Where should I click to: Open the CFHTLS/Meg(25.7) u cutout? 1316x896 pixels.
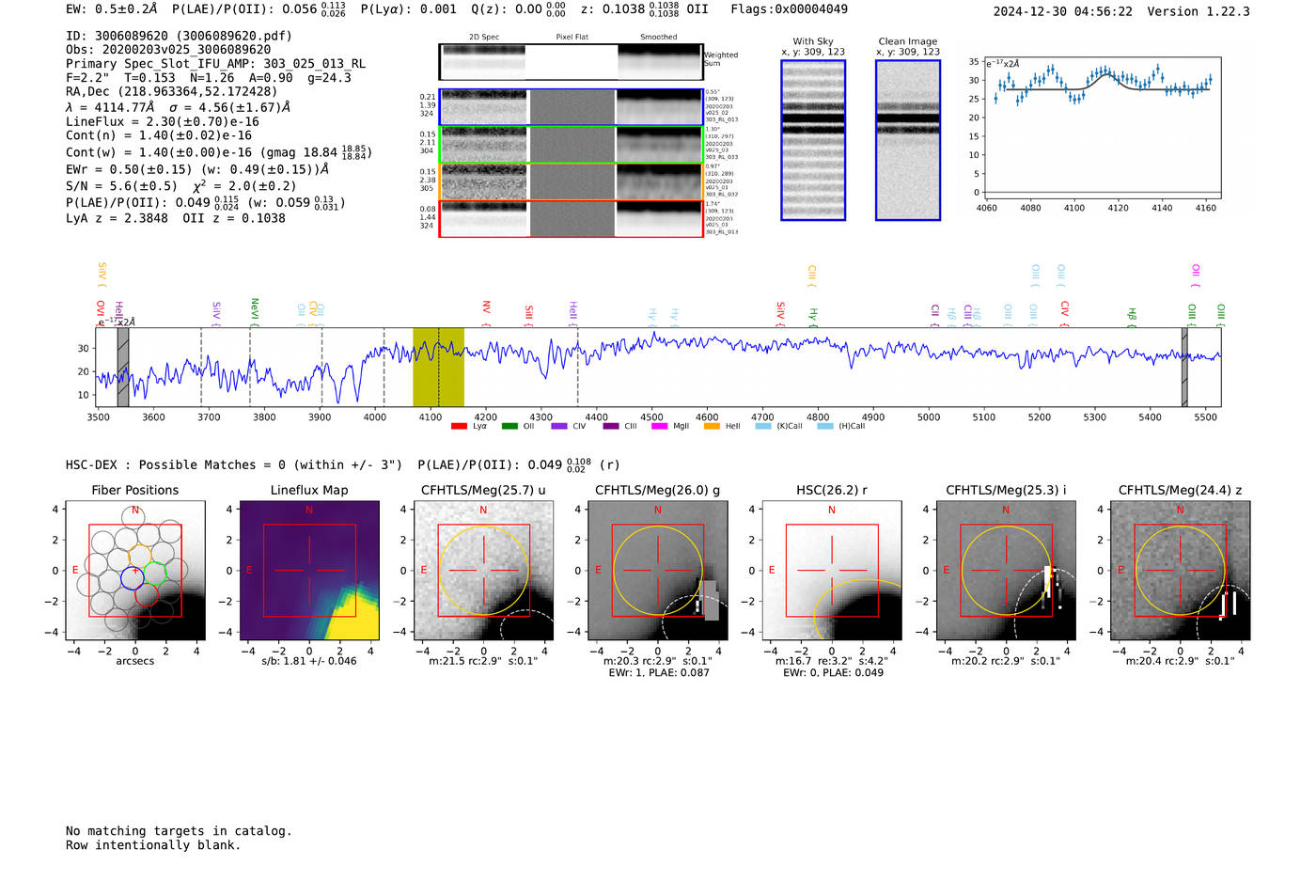pos(483,571)
